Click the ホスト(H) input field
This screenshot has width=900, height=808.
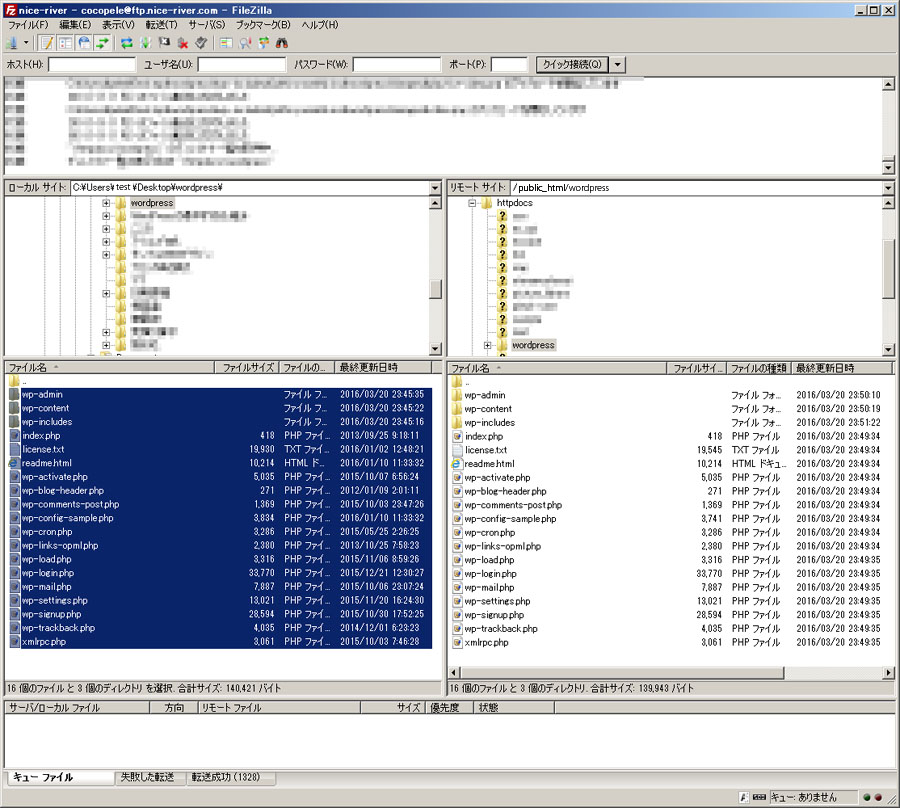92,64
